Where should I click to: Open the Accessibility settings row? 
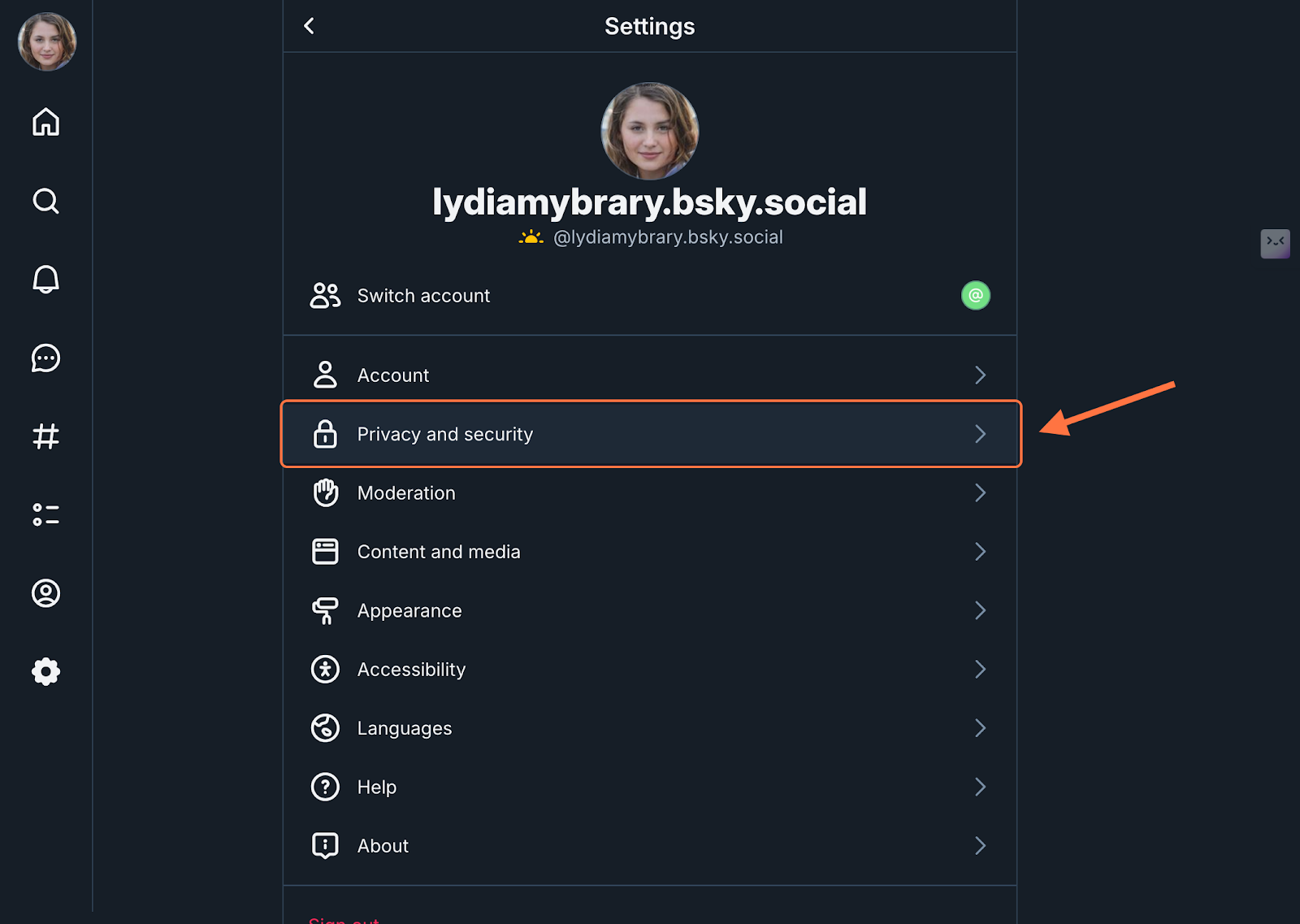coord(650,669)
